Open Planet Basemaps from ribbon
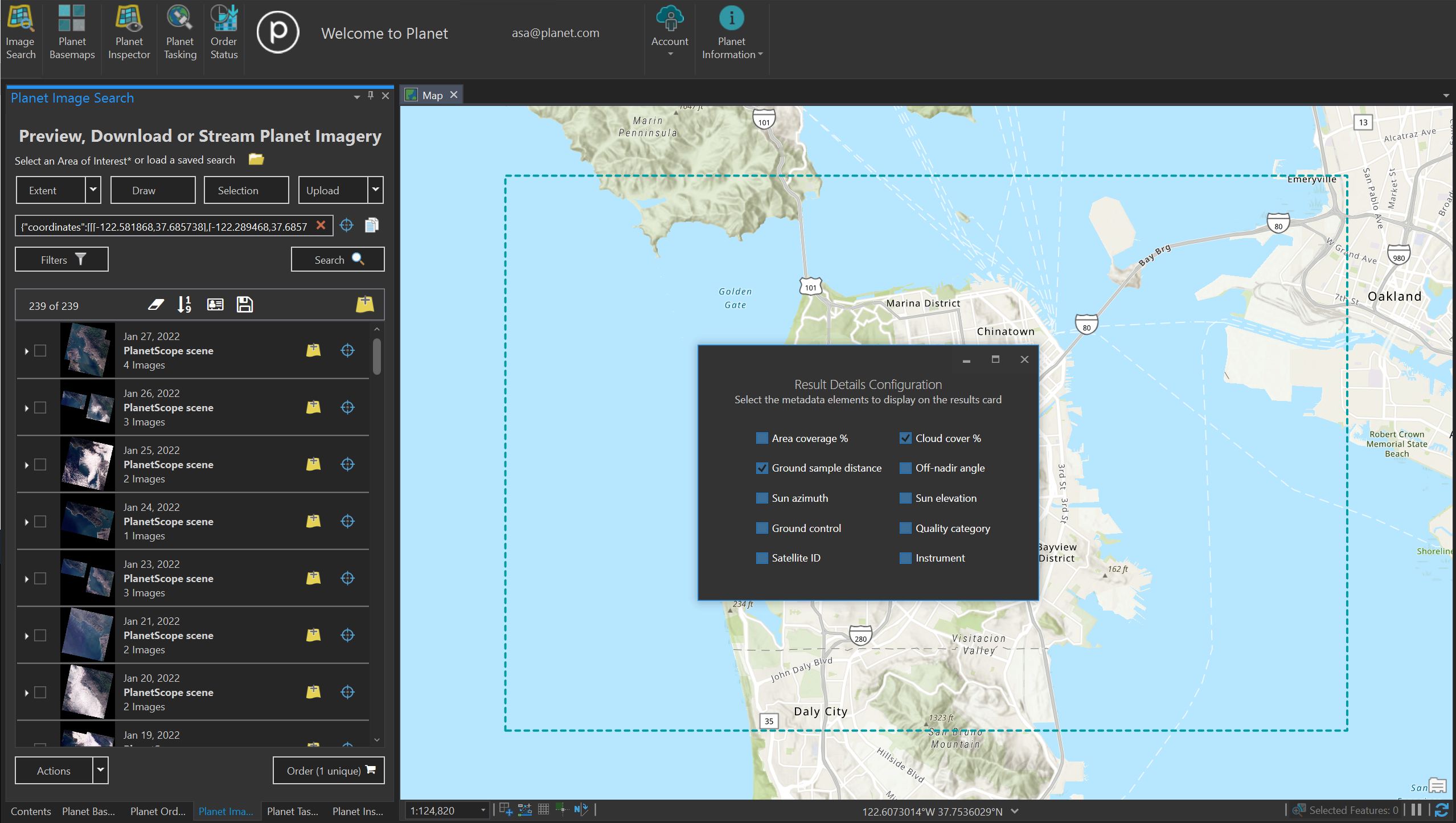The image size is (1456, 823). coord(72,32)
